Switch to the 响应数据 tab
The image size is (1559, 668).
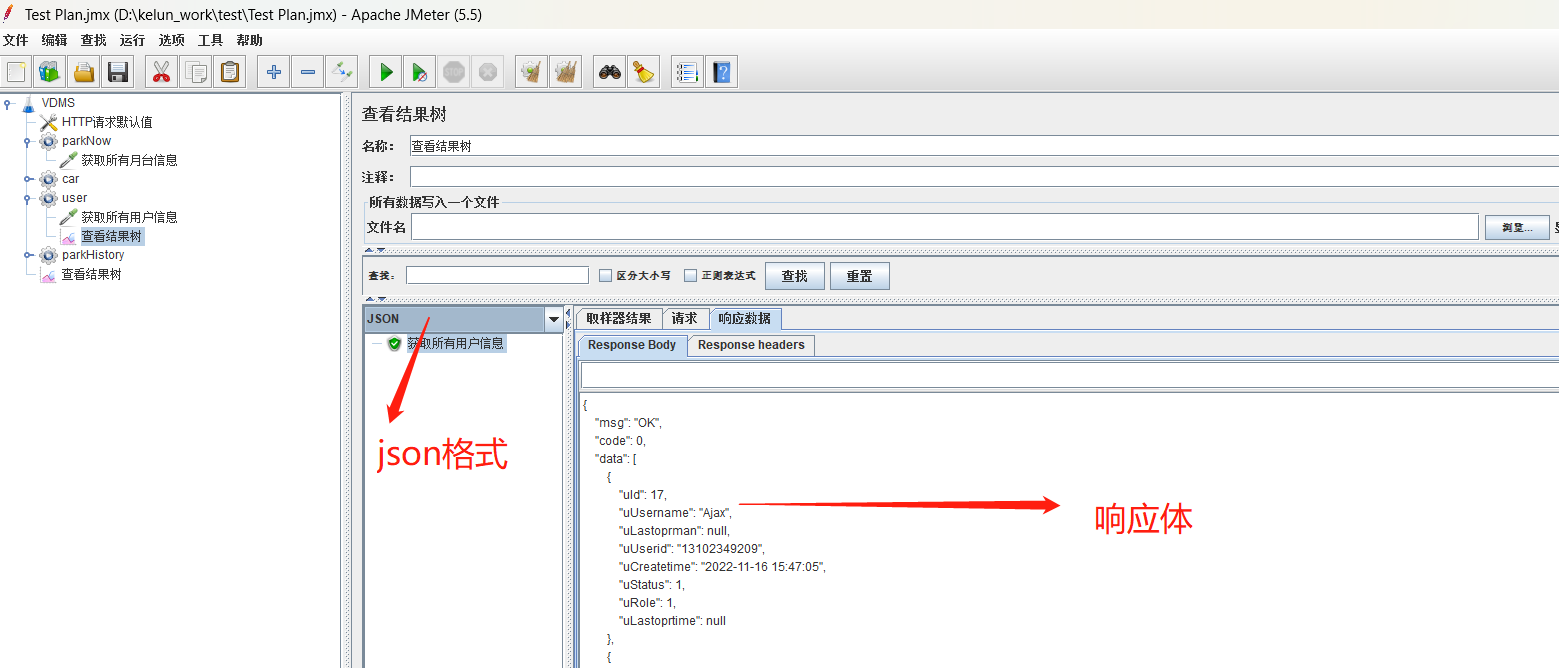745,319
